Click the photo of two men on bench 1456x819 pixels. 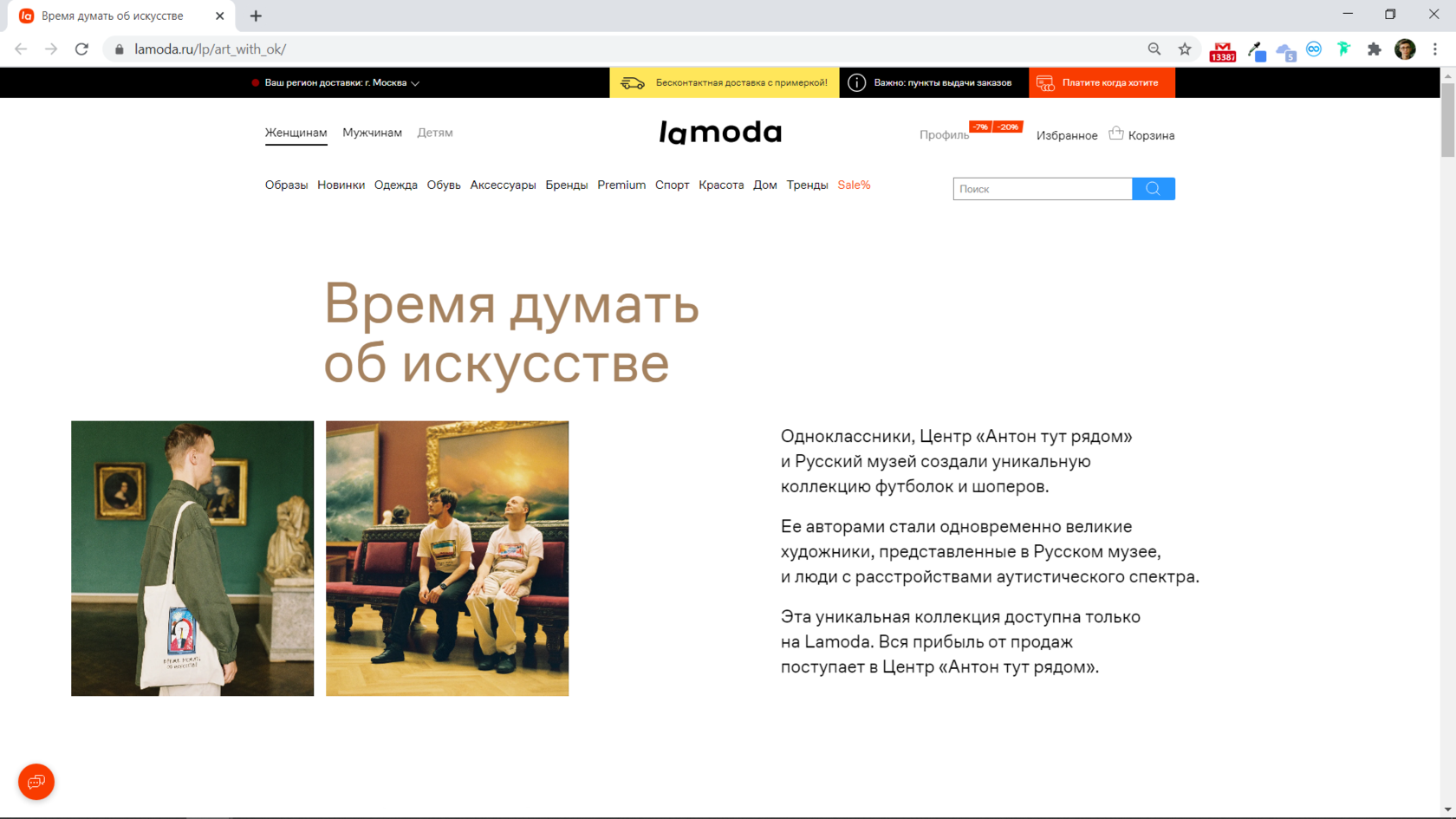(447, 558)
